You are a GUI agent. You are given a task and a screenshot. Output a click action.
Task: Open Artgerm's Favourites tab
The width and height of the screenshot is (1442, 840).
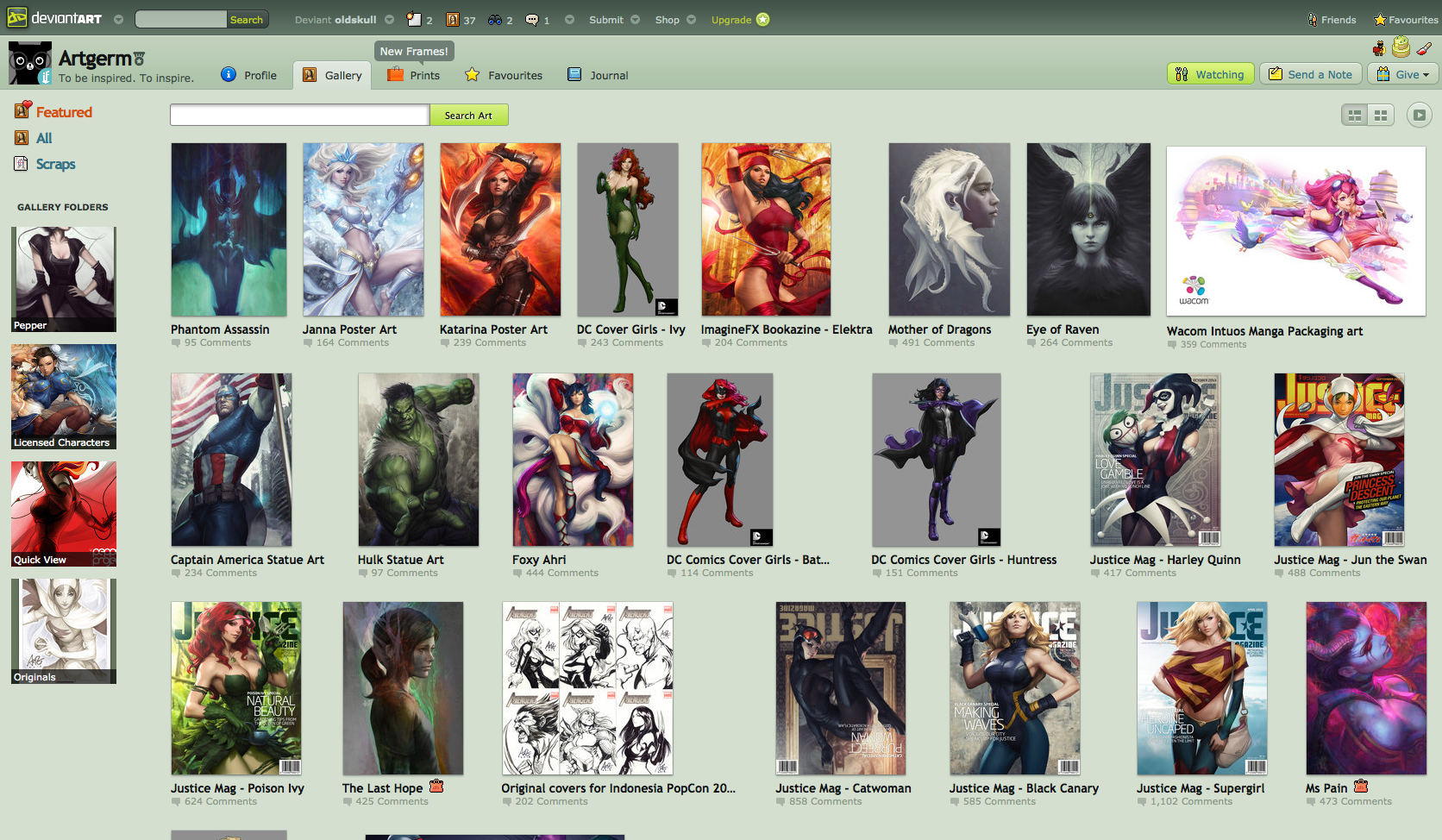point(504,75)
